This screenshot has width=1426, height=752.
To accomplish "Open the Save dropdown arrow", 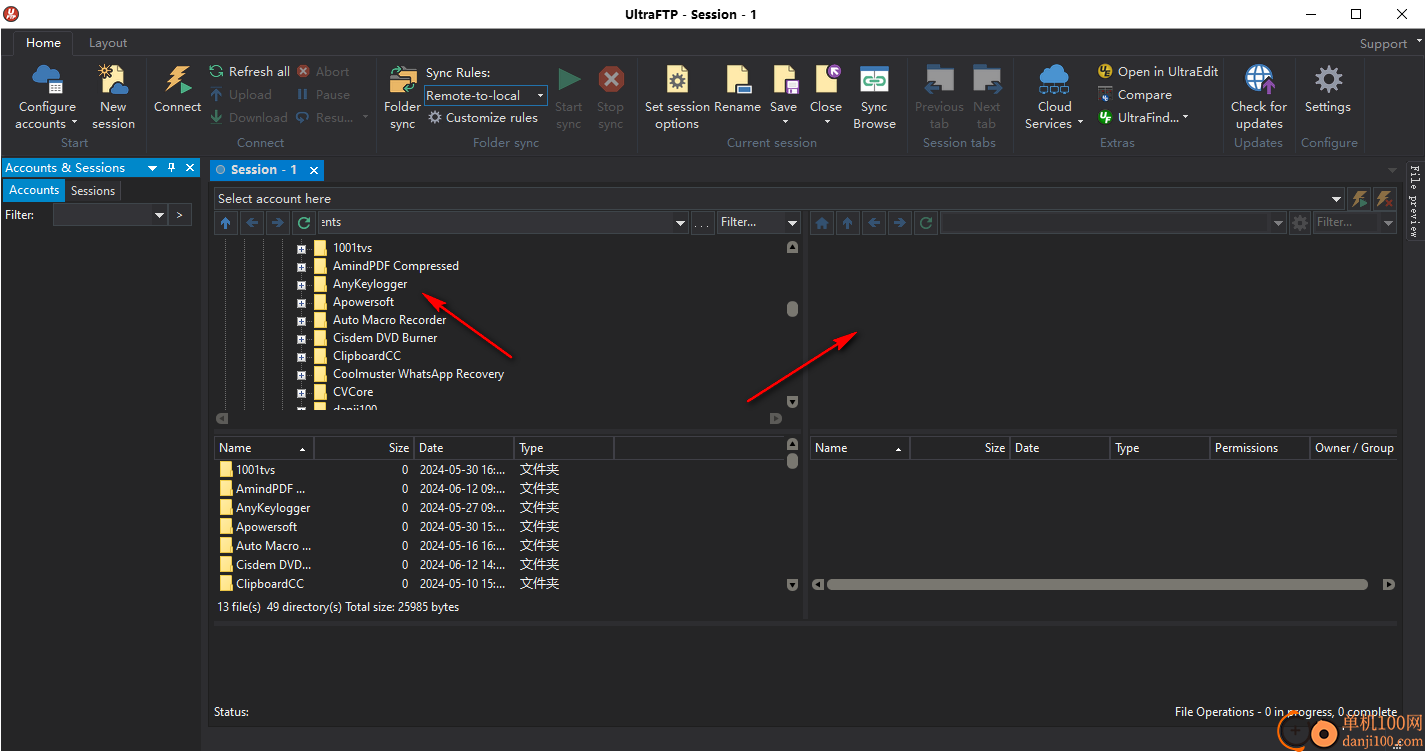I will coord(784,123).
